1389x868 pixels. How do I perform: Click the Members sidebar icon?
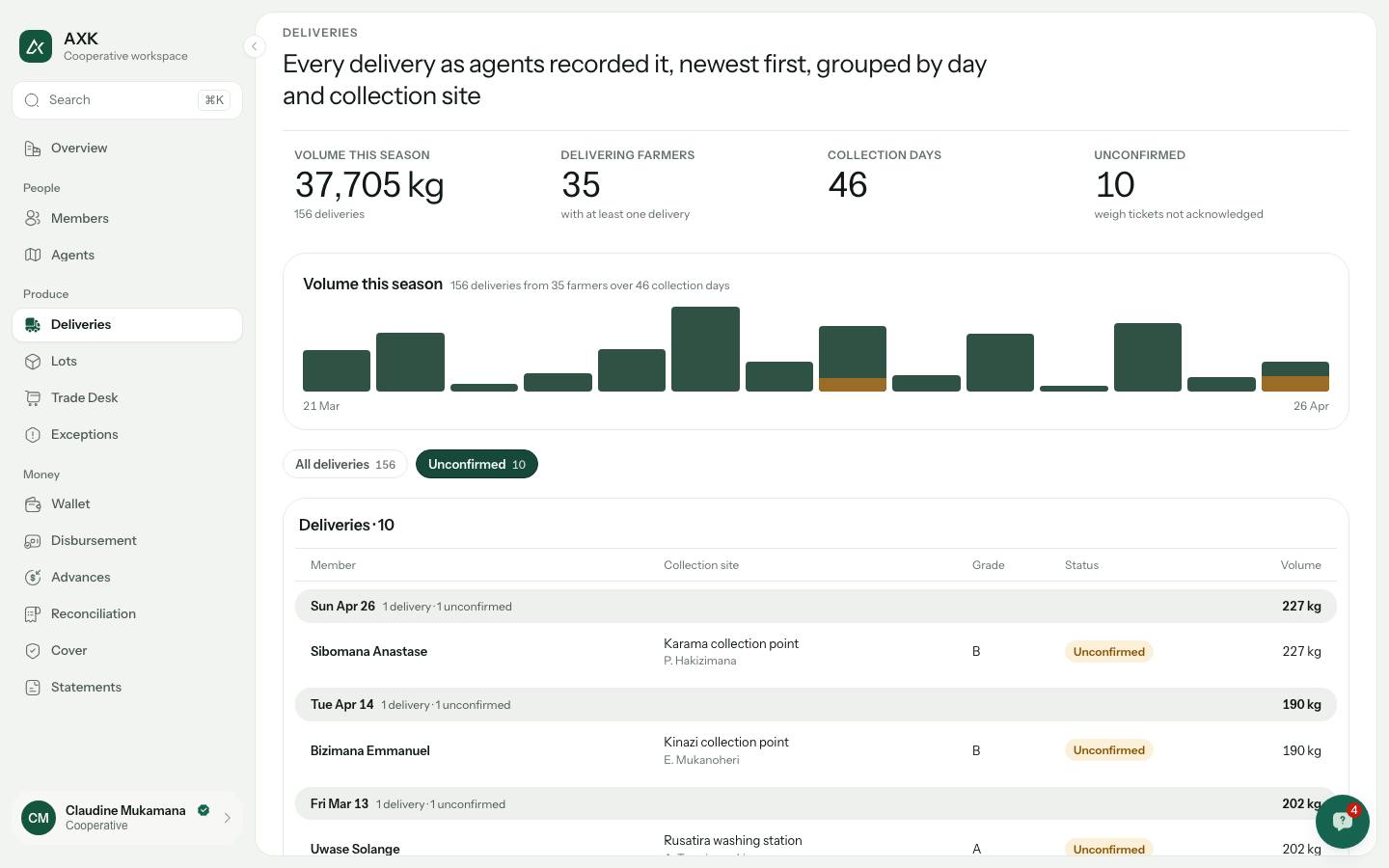[x=33, y=219]
